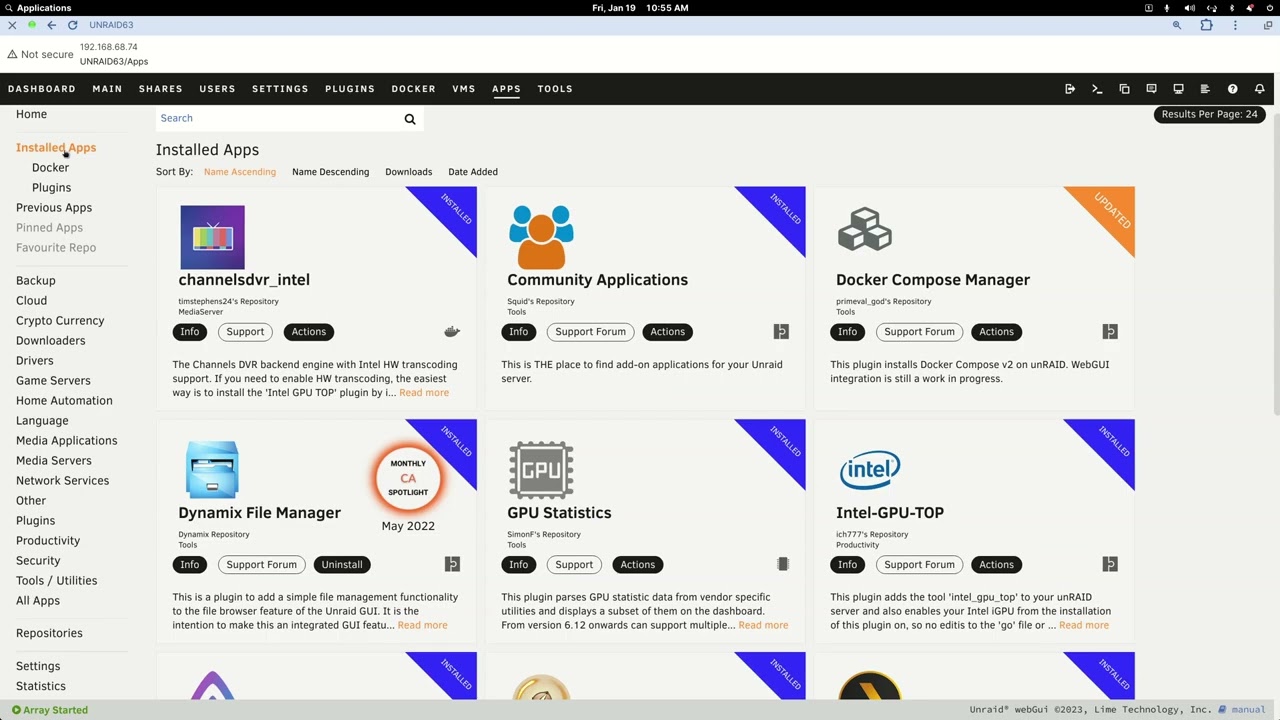Viewport: 1280px width, 720px height.
Task: Click the Bluetooth icon in system tray
Action: pyautogui.click(x=1231, y=8)
